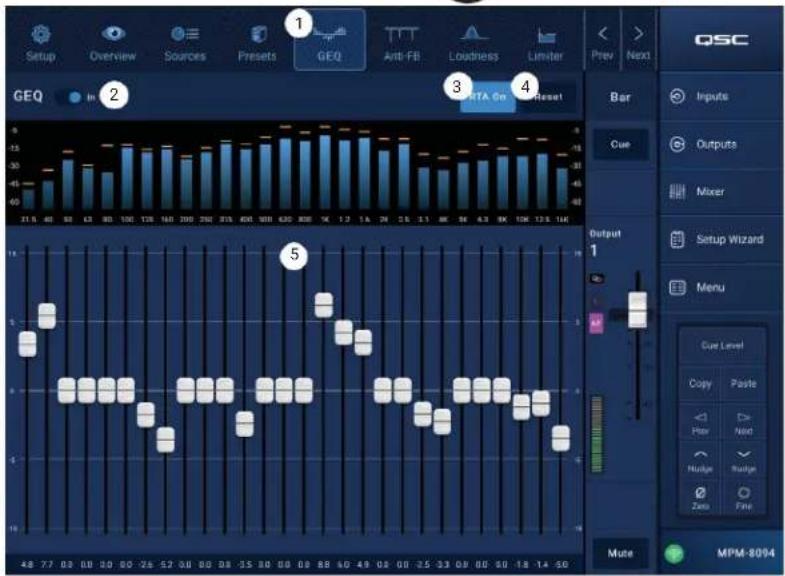Switch to the Anti-FB tab
This screenshot has height=576, width=785.
402,43
